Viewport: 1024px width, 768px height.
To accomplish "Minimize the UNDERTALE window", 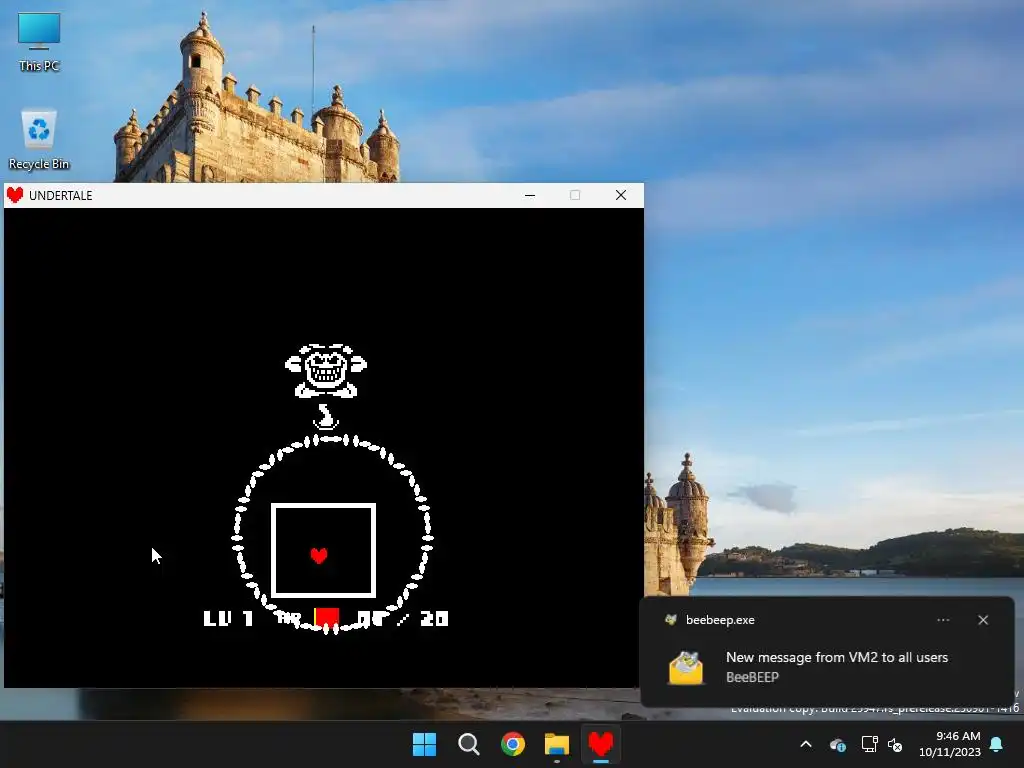I will 530,195.
